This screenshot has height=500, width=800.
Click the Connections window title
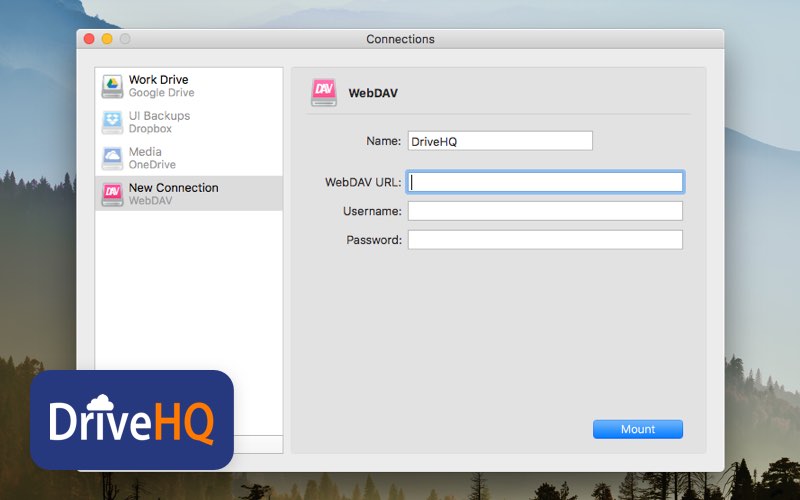coord(401,39)
